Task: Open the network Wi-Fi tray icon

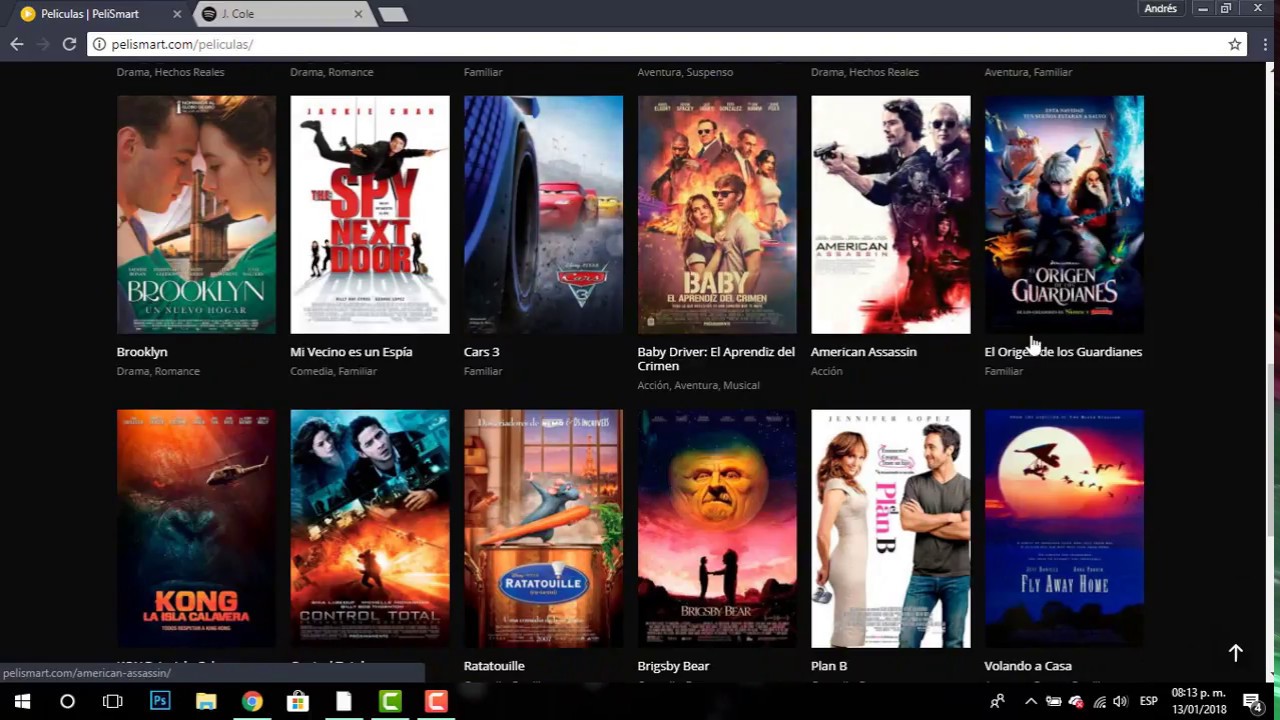Action: pyautogui.click(x=1099, y=701)
